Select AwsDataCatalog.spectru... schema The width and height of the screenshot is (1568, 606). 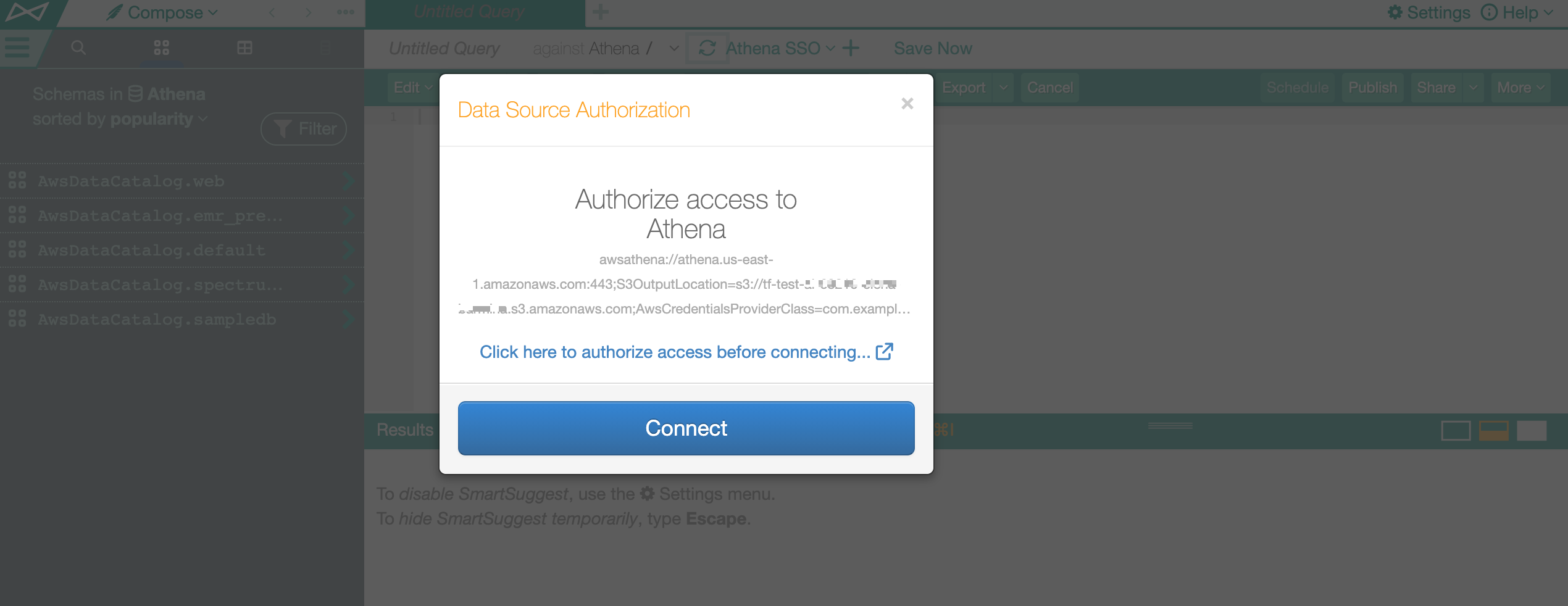(181, 284)
